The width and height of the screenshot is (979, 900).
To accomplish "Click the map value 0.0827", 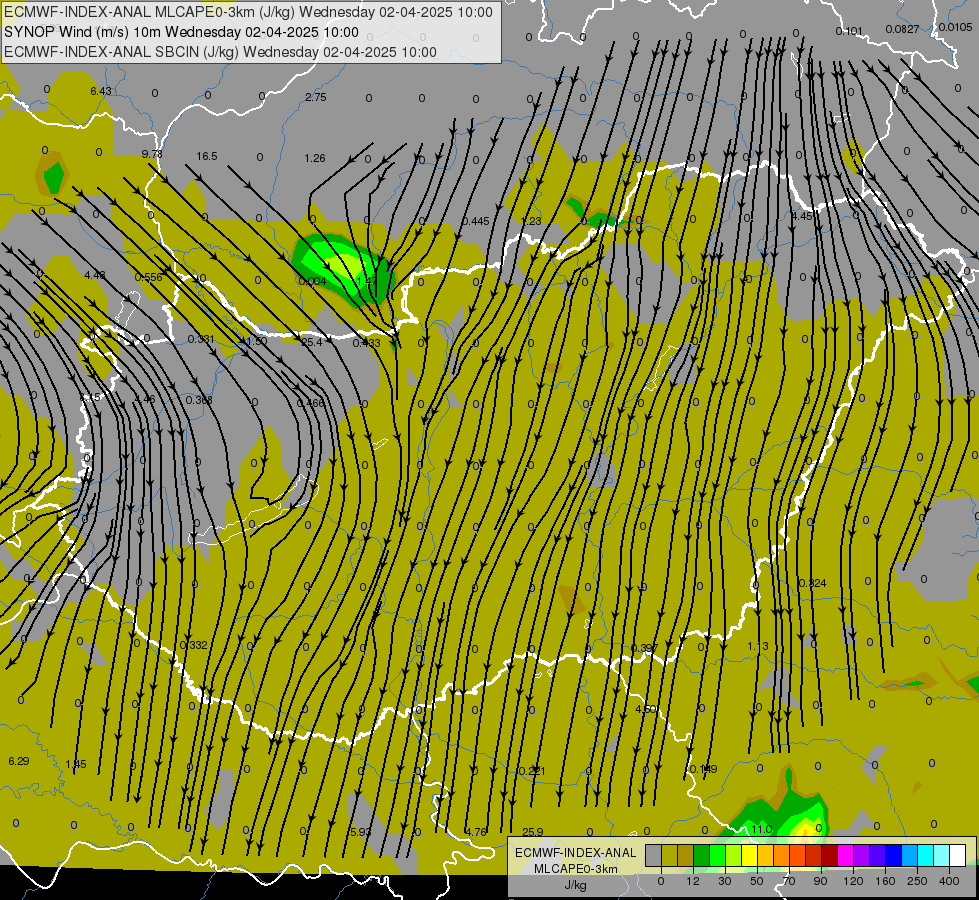I will tap(902, 29).
